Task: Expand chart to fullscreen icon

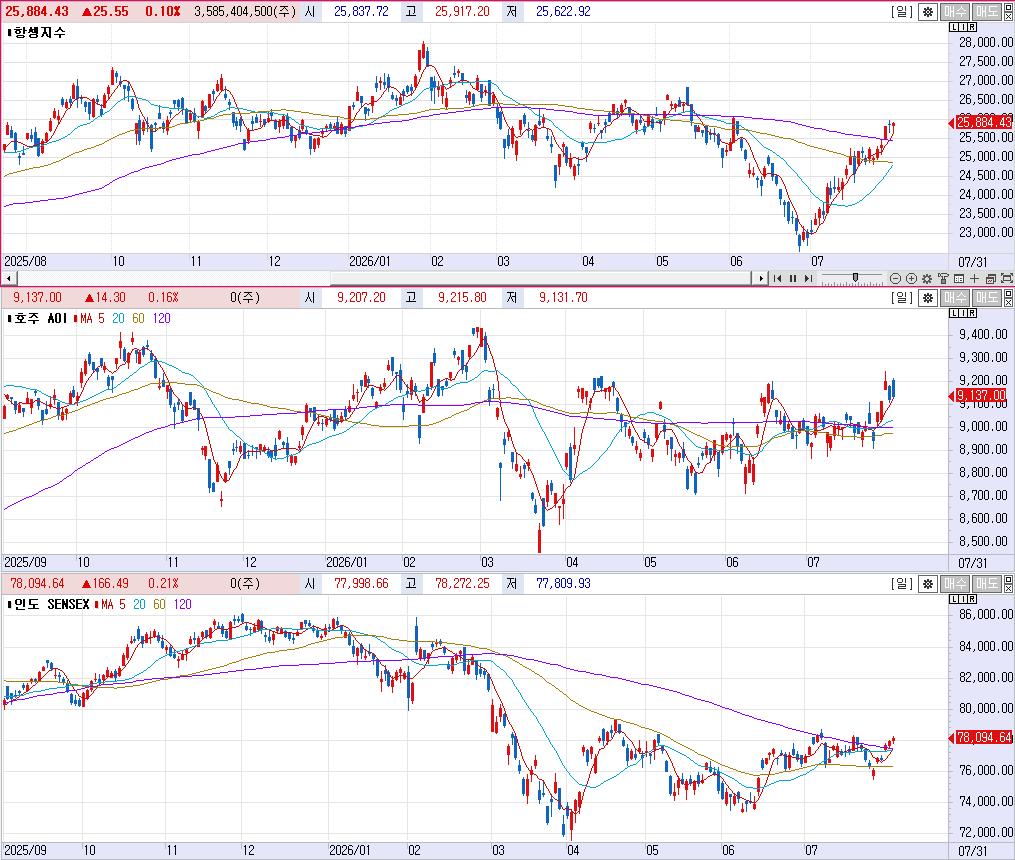Action: click(x=1007, y=279)
